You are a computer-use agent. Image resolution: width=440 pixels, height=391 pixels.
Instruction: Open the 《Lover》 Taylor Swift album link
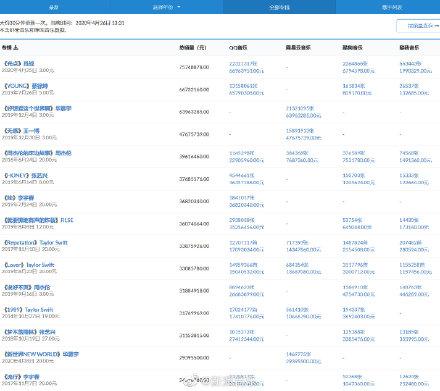(x=29, y=265)
